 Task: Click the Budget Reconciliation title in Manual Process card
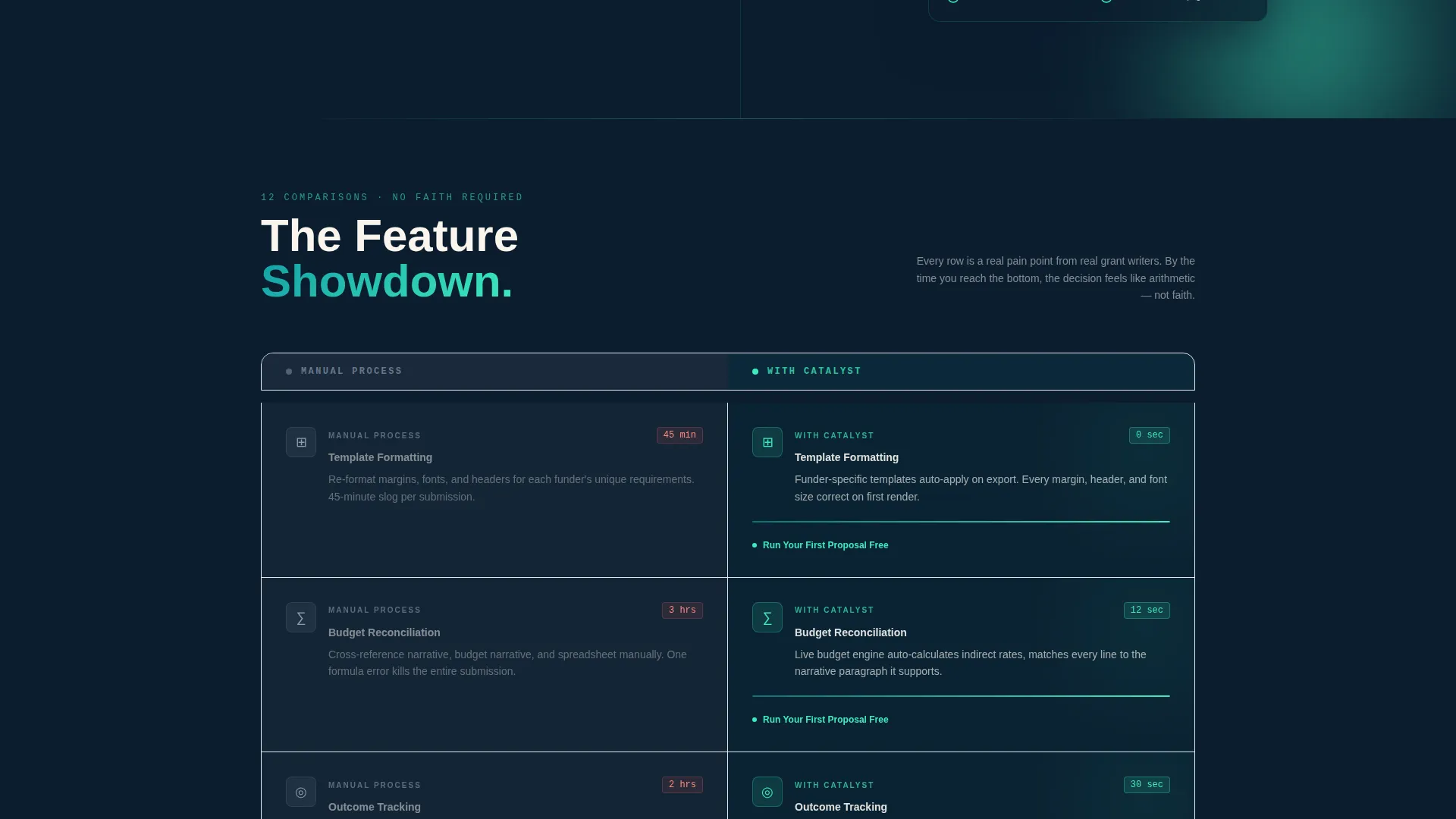(x=384, y=632)
